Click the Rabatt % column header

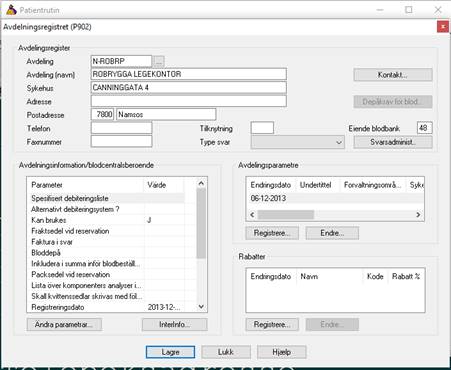[x=406, y=276]
